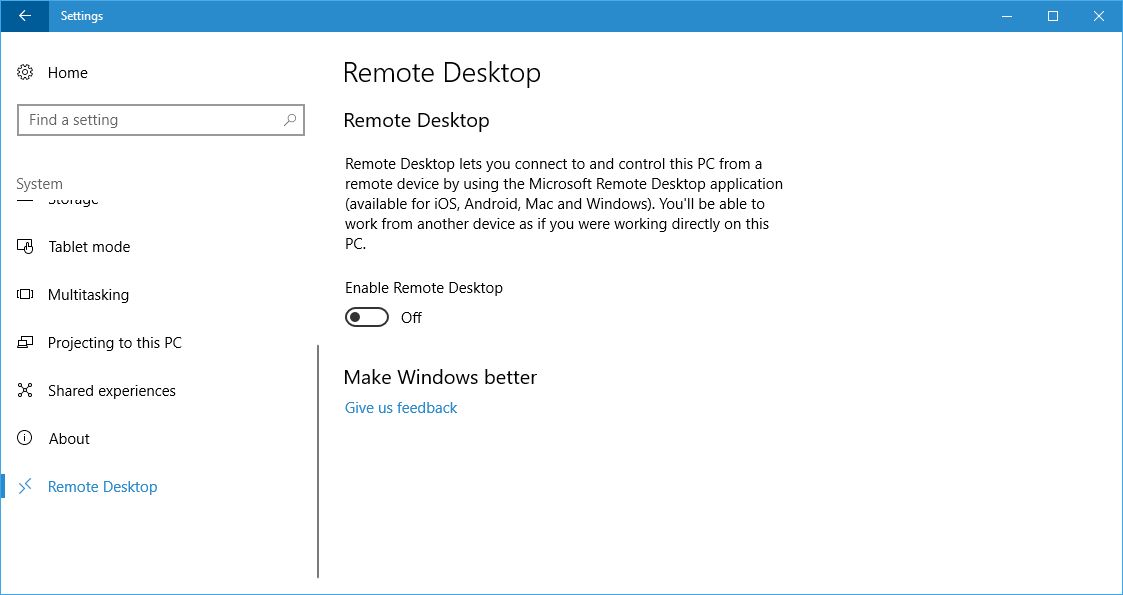Click the Projecting to this PC icon

pyautogui.click(x=25, y=342)
